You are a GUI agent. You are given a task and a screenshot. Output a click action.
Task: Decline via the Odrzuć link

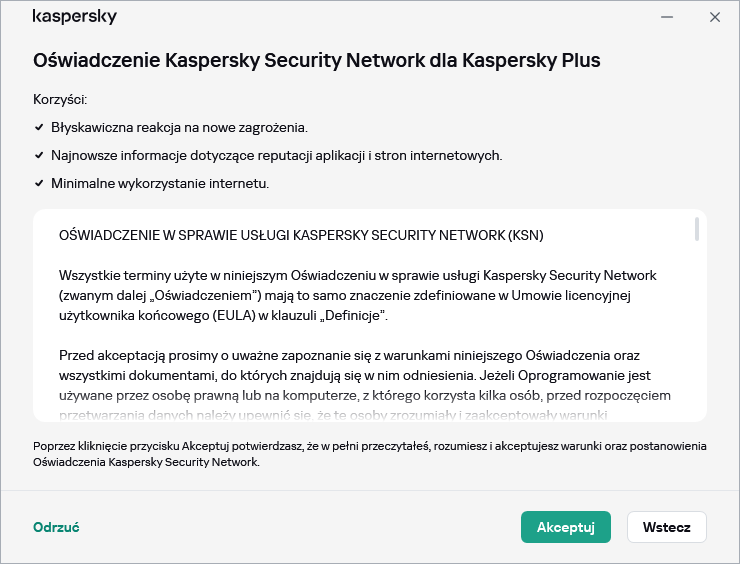(56, 527)
